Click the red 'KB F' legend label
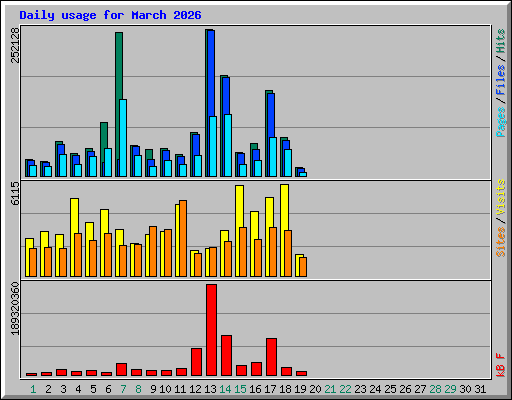 click(x=500, y=365)
